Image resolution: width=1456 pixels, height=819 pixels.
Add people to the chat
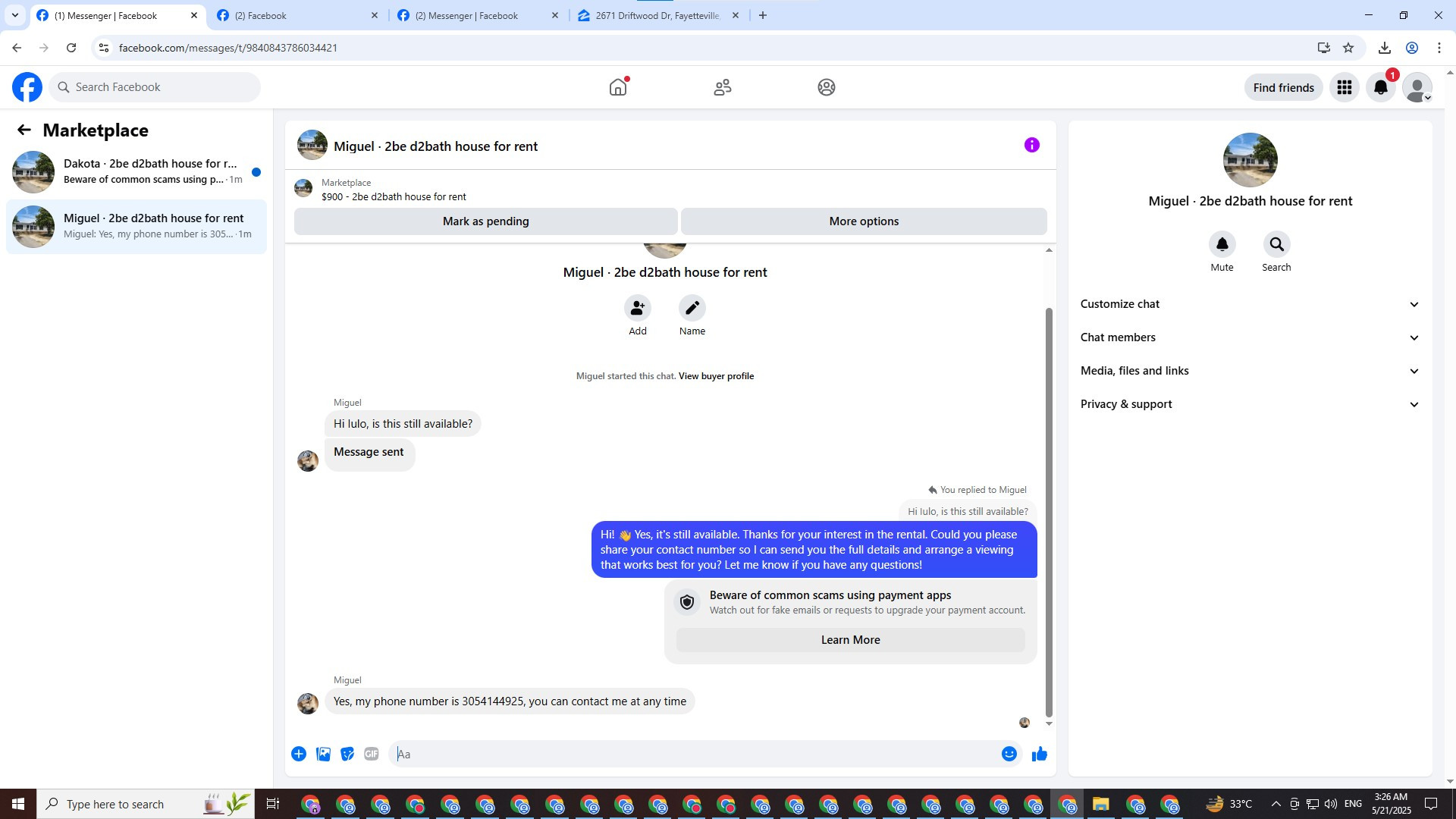(x=638, y=308)
